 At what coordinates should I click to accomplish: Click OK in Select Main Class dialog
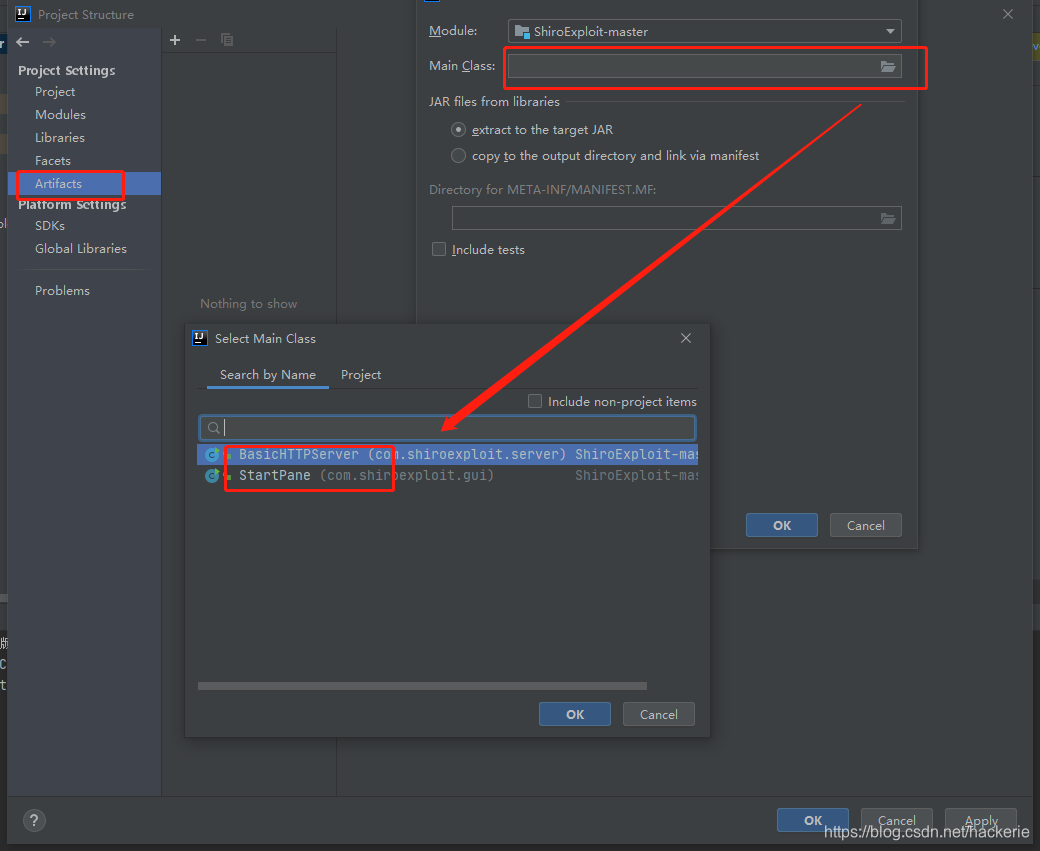(574, 714)
